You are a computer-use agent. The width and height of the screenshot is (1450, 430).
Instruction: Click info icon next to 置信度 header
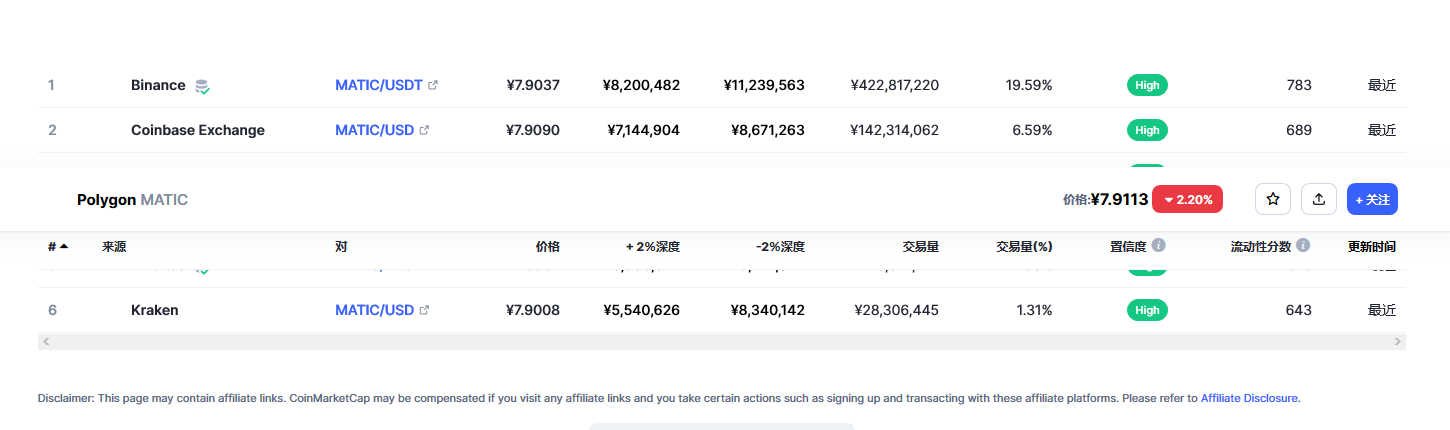click(x=1159, y=245)
